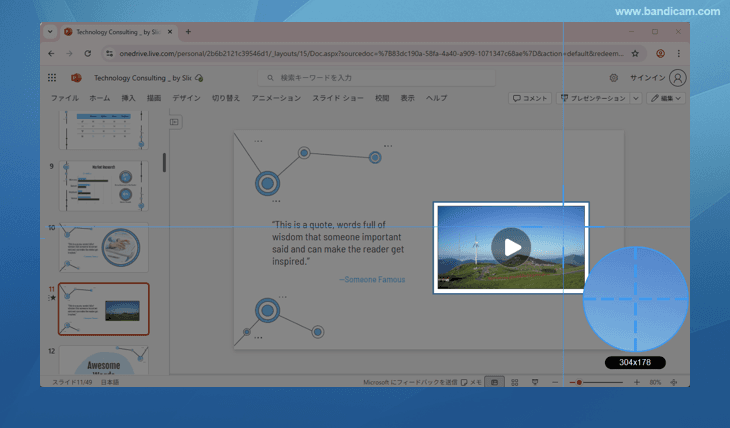The image size is (730, 428).
Task: Click the スライド 11/49 status text
Action: 72,382
